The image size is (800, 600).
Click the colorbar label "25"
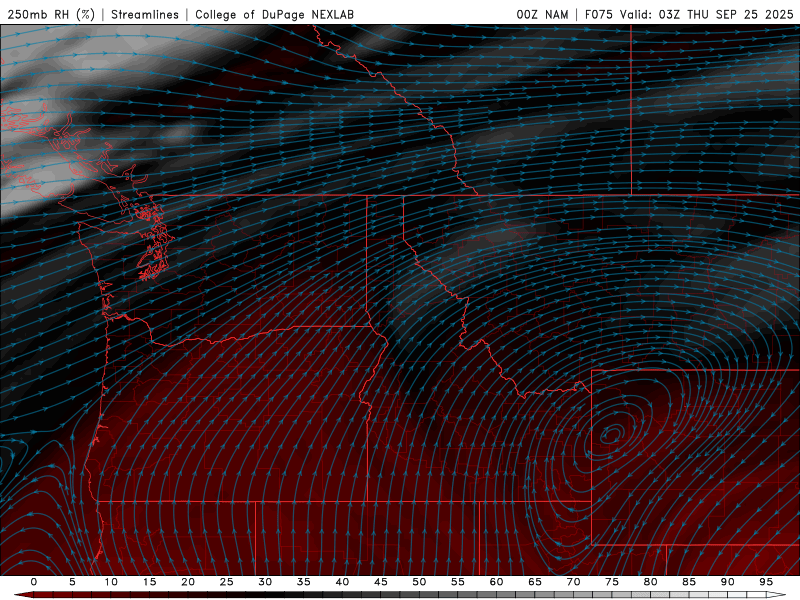[x=227, y=582]
